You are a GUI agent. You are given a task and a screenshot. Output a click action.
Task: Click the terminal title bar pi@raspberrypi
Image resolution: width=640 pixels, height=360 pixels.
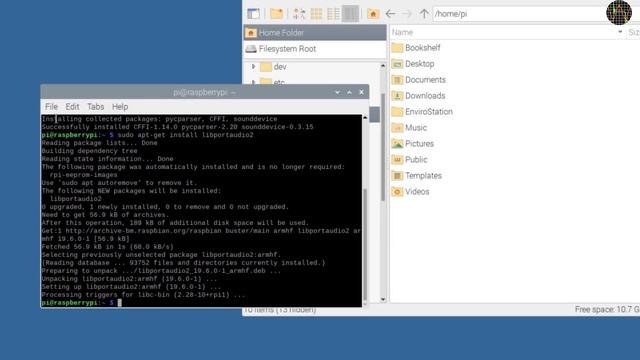click(x=204, y=92)
